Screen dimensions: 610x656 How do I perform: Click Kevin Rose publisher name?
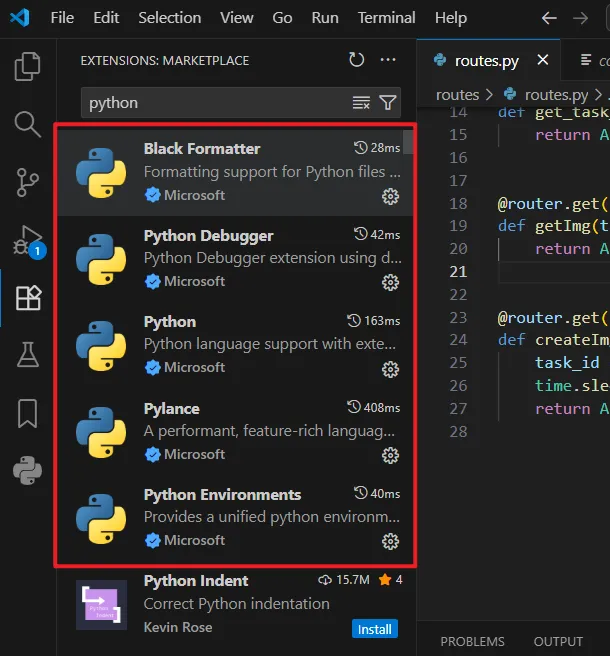point(178,627)
